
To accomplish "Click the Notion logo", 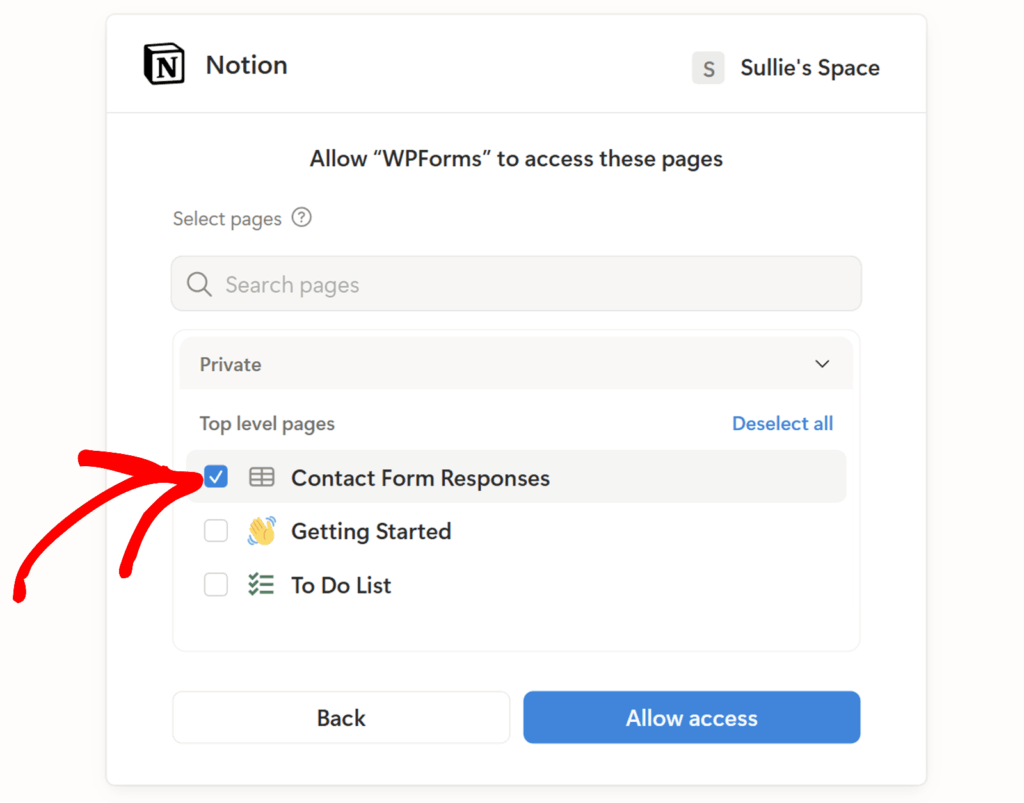I will pyautogui.click(x=163, y=63).
